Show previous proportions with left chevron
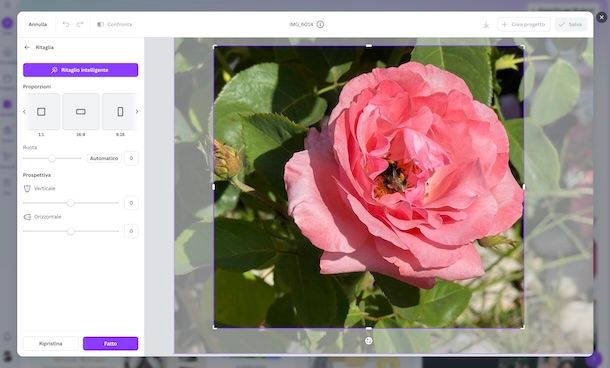Screen dimensions: 610x368 pyautogui.click(x=24, y=112)
